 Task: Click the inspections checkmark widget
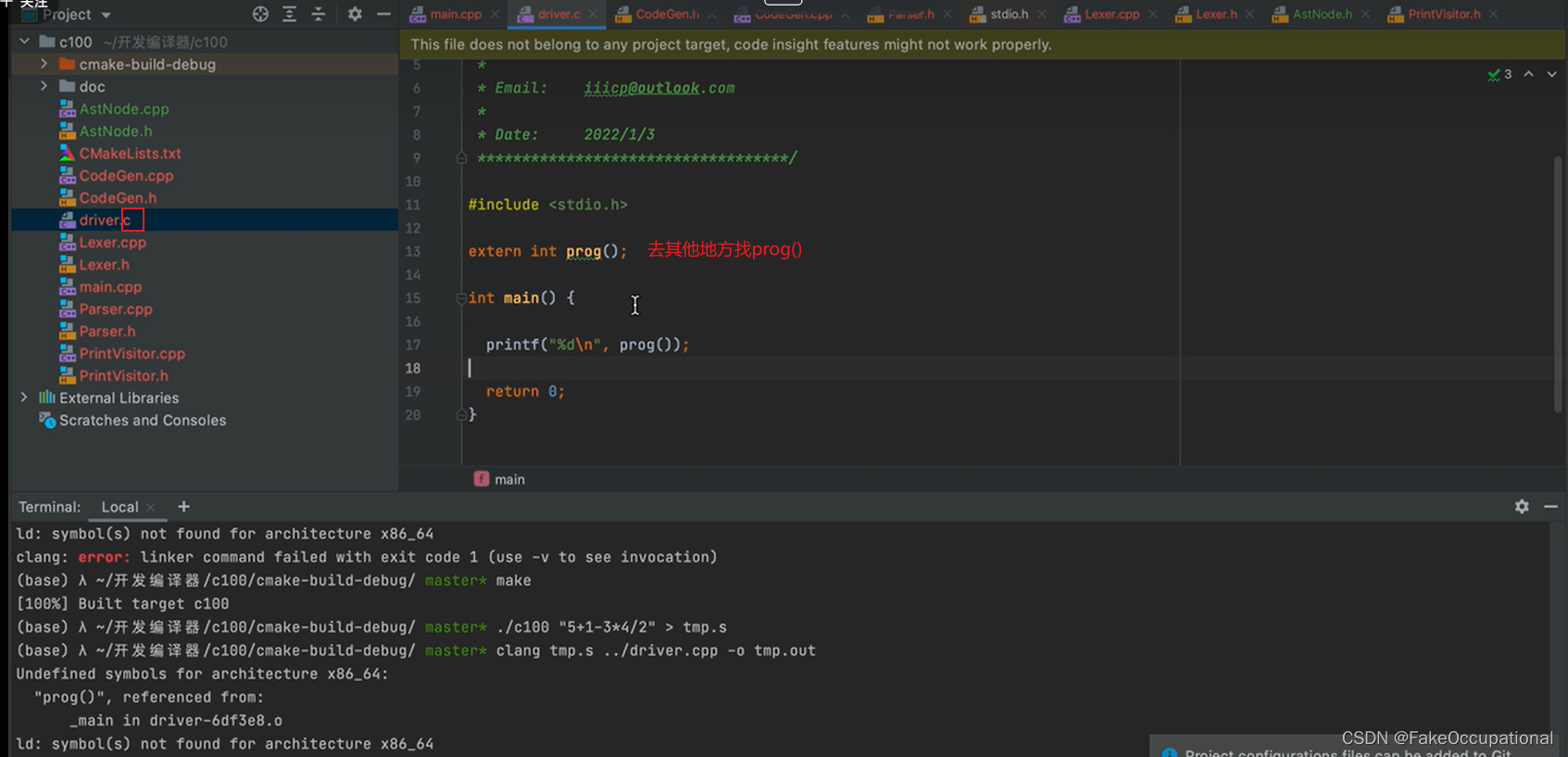pos(1499,74)
